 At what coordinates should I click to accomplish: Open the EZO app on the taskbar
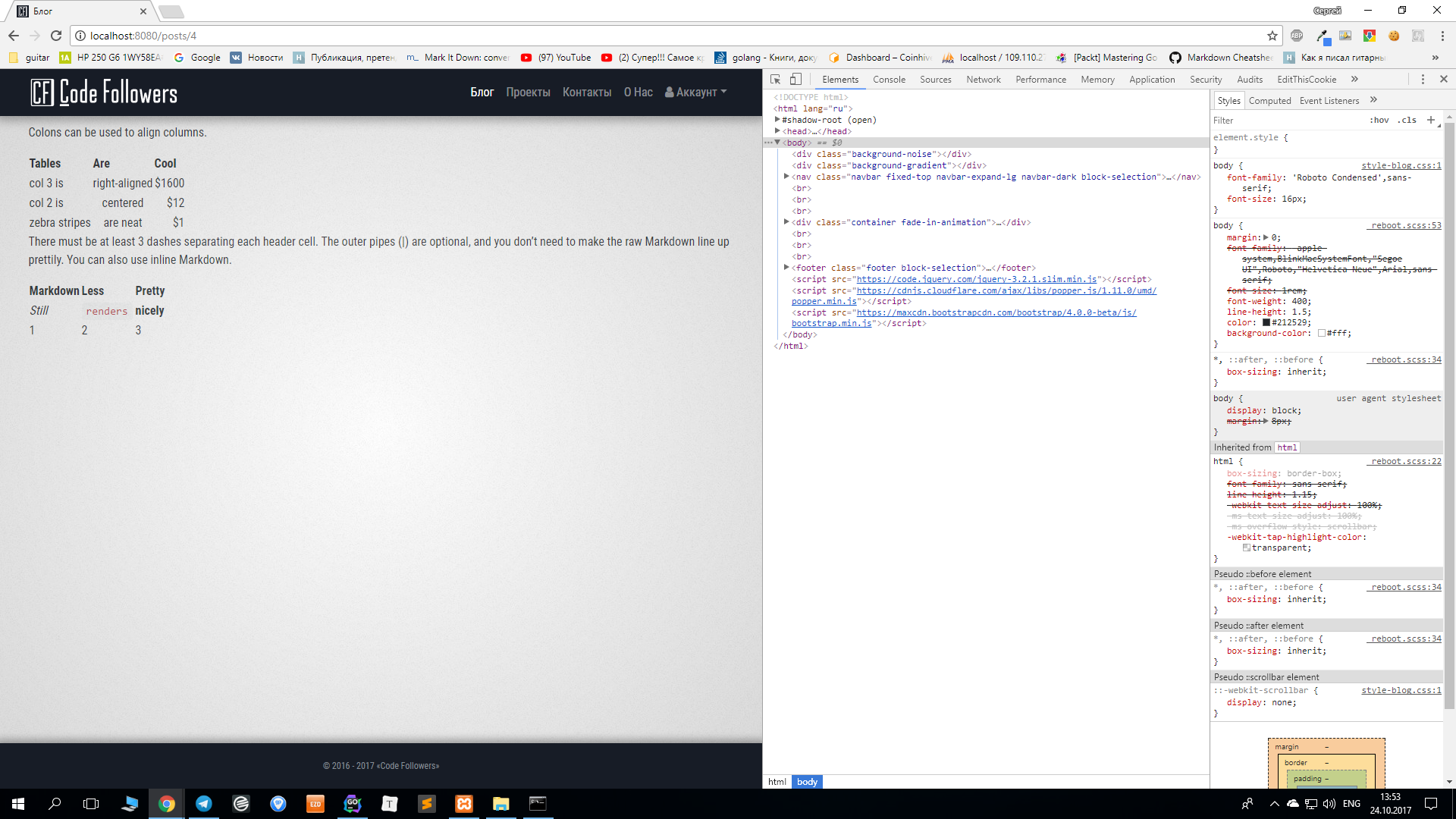point(315,804)
